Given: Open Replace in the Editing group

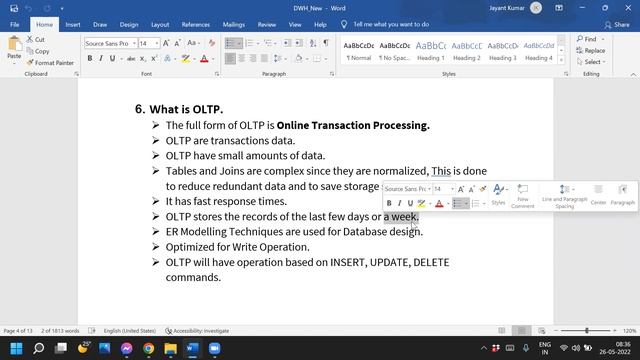Looking at the screenshot, I should tap(591, 51).
